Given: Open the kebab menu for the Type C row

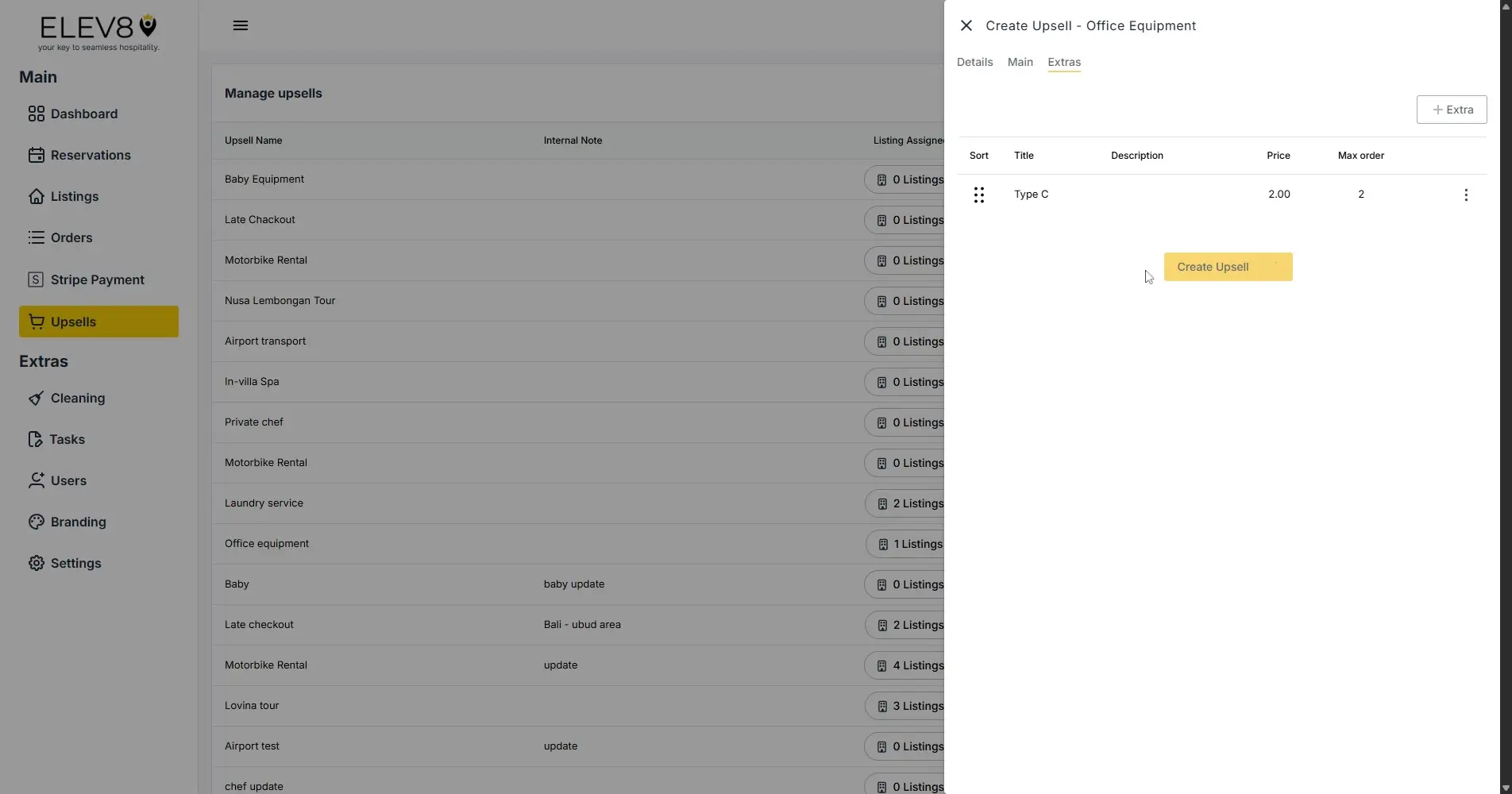Looking at the screenshot, I should (x=1466, y=194).
